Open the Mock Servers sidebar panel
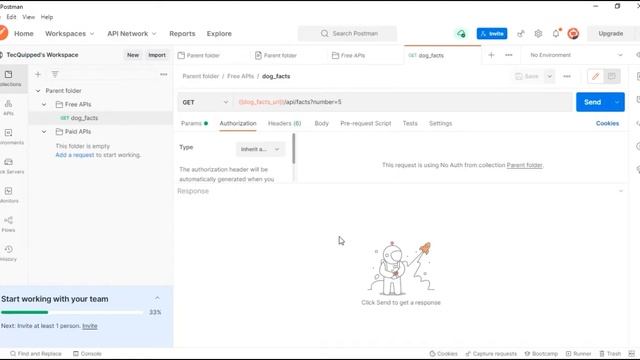The image size is (640, 360). (x=10, y=166)
